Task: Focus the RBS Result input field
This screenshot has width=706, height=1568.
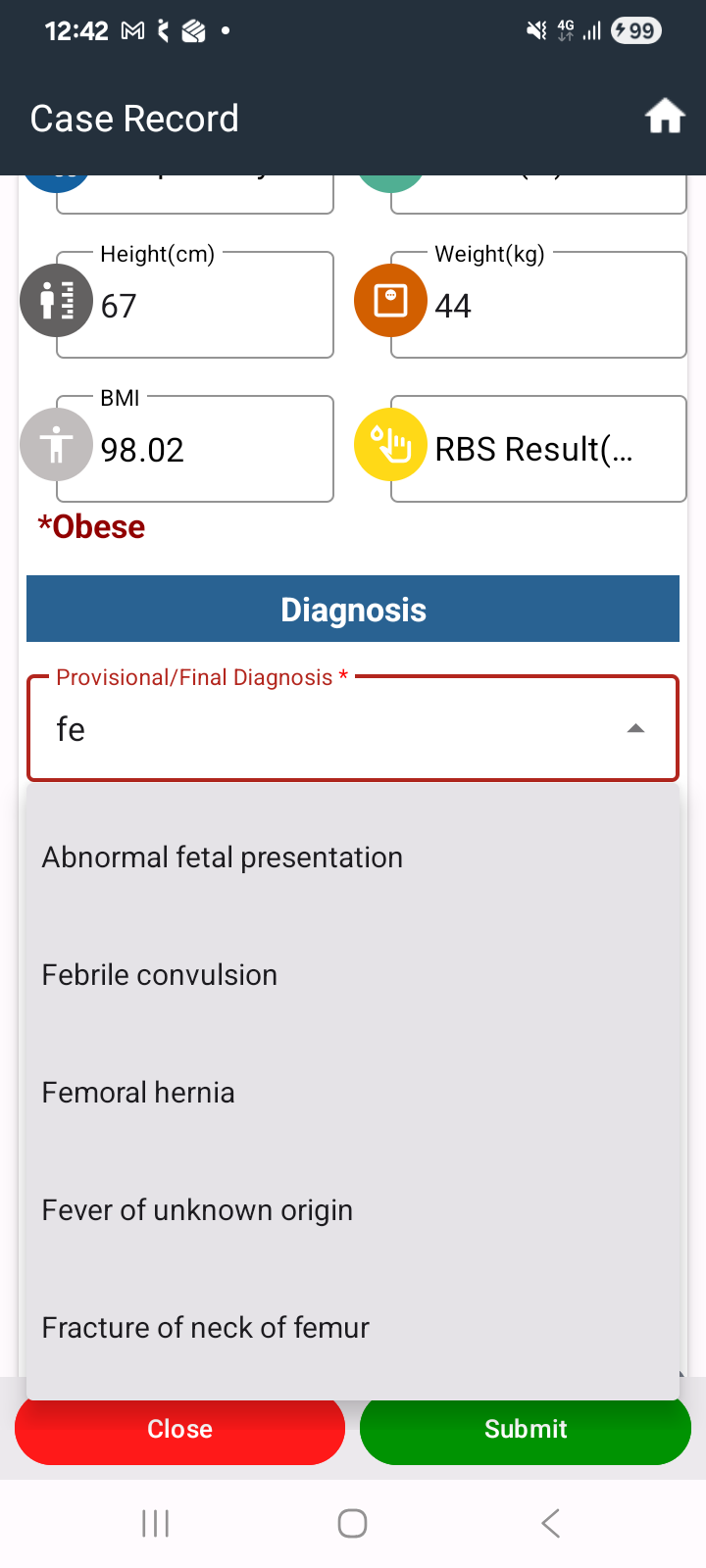Action: point(538,449)
